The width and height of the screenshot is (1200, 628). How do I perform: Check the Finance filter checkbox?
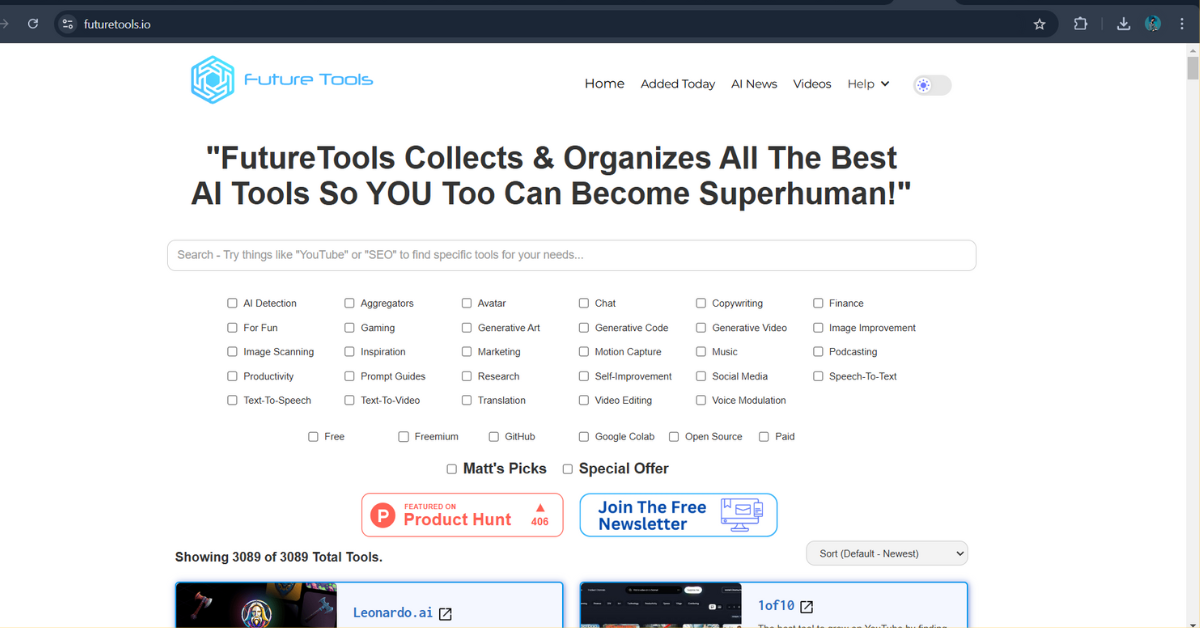[x=818, y=303]
